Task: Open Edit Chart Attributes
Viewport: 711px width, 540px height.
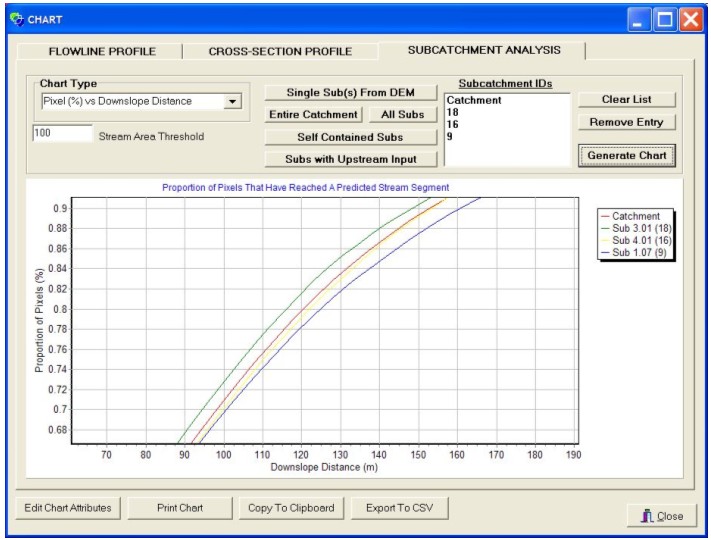Action: pyautogui.click(x=68, y=508)
